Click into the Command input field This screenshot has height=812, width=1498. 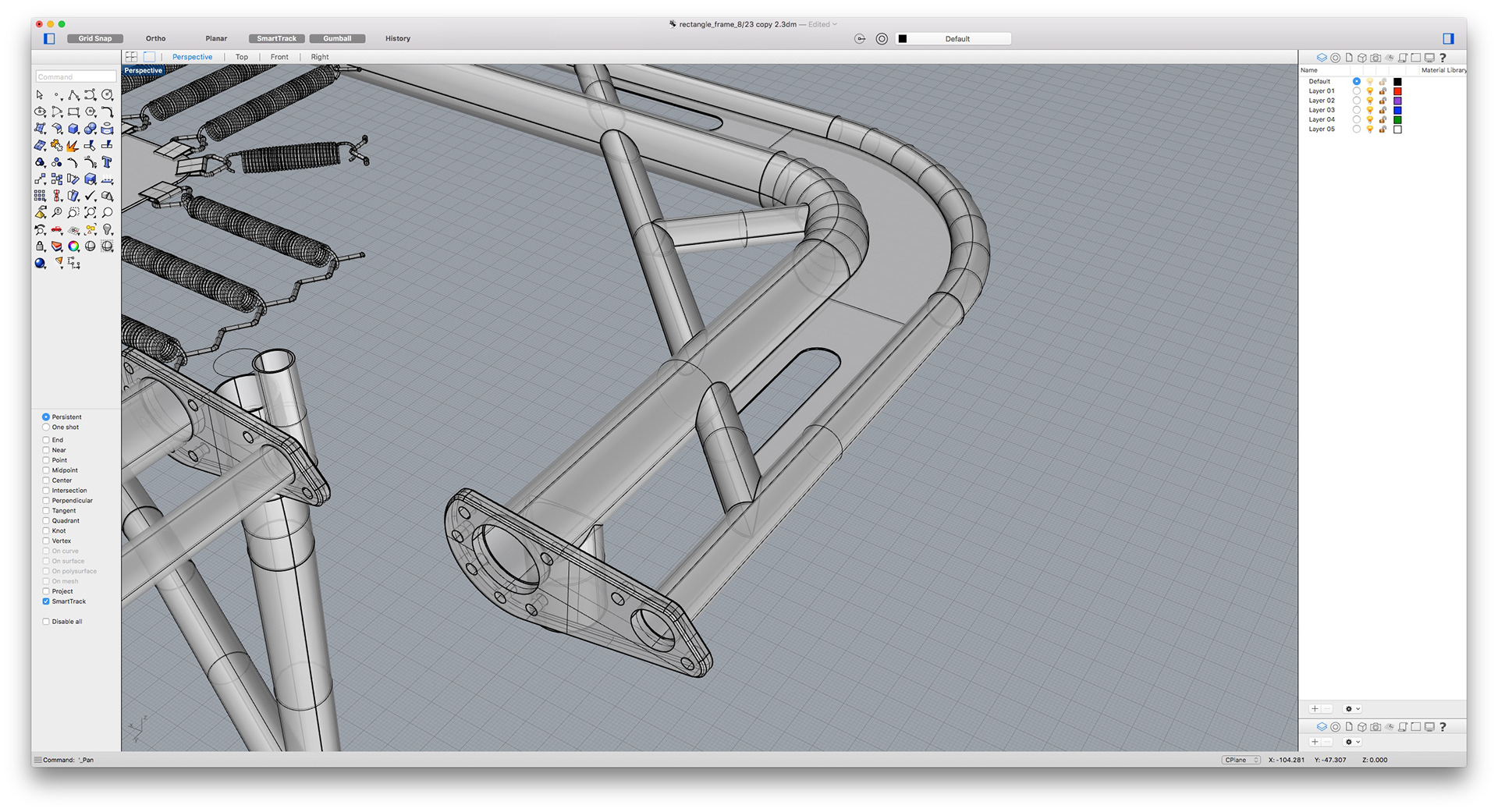76,76
